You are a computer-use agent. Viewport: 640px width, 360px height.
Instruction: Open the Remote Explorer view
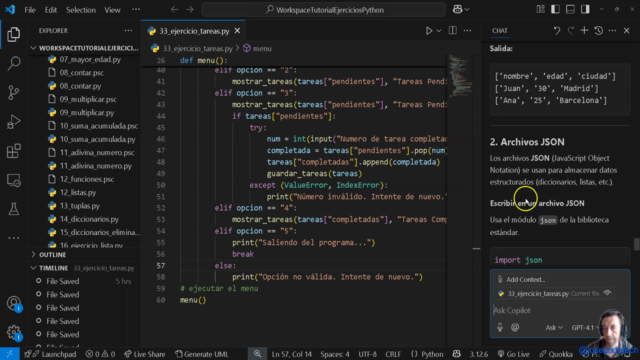point(13,180)
